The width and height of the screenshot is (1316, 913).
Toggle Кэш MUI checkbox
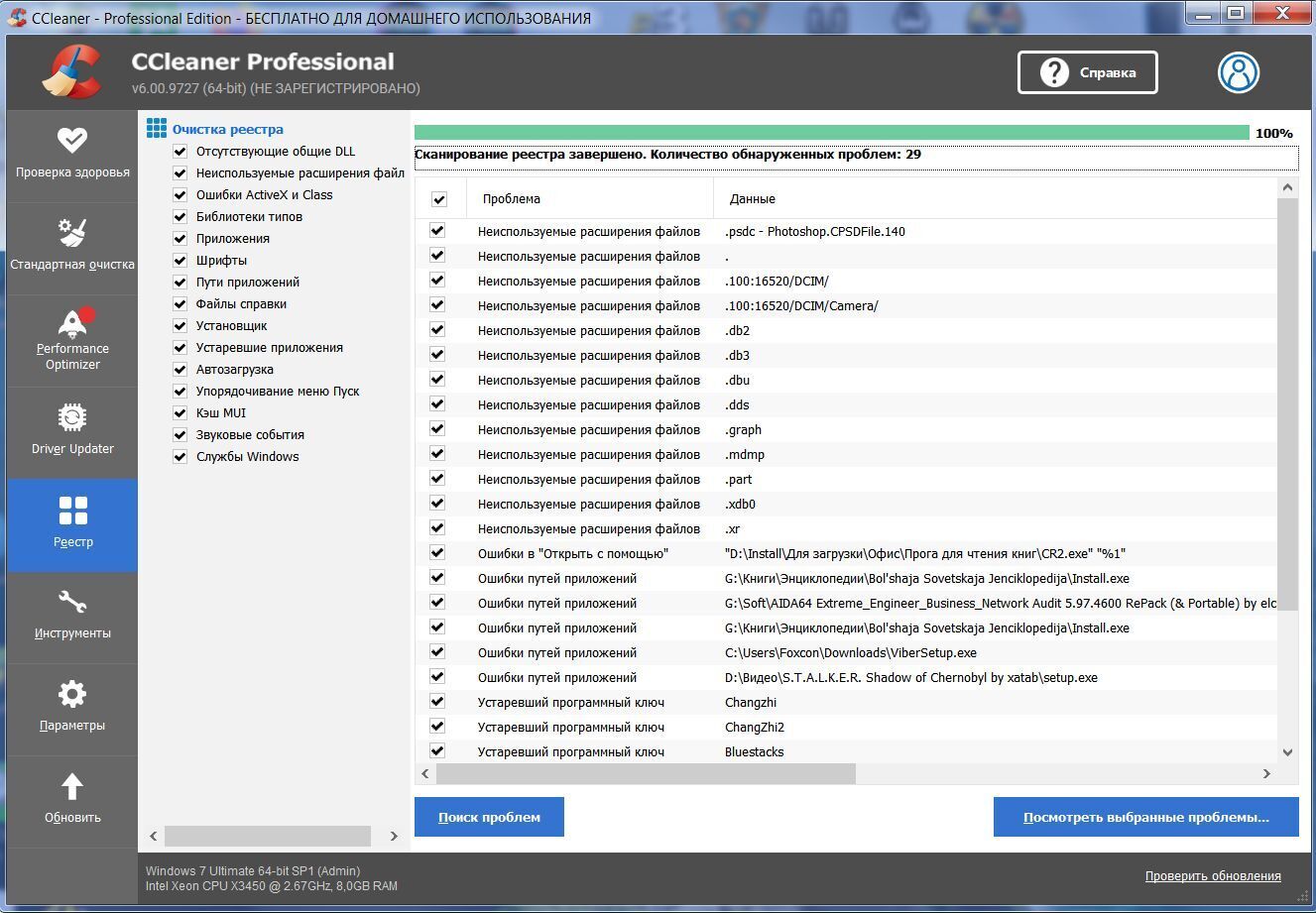180,413
